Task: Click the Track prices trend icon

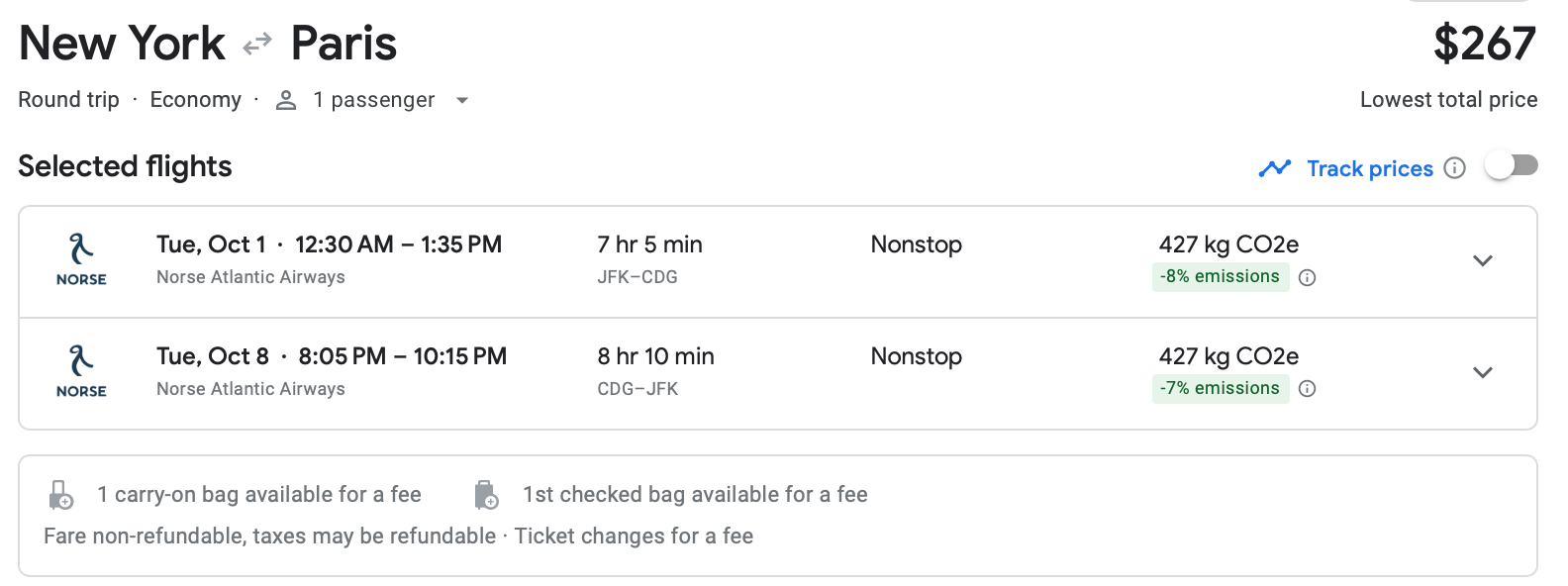Action: (x=1275, y=168)
